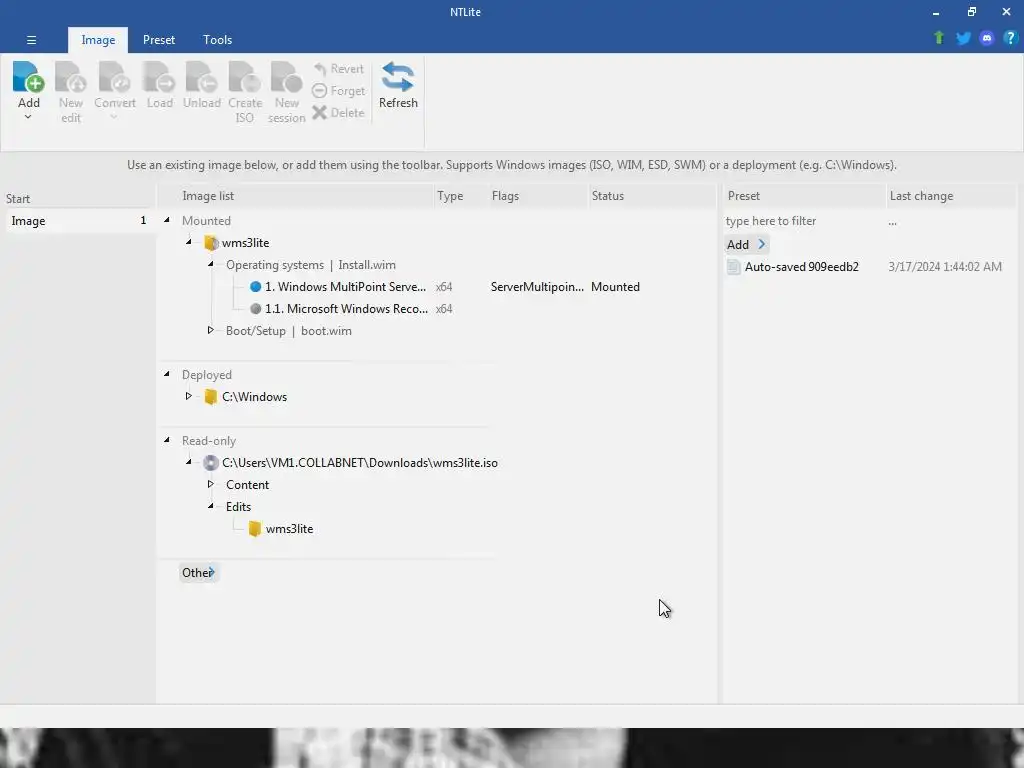The width and height of the screenshot is (1024, 768).
Task: Open the dropdown arrow under Add
Action: pos(28,118)
